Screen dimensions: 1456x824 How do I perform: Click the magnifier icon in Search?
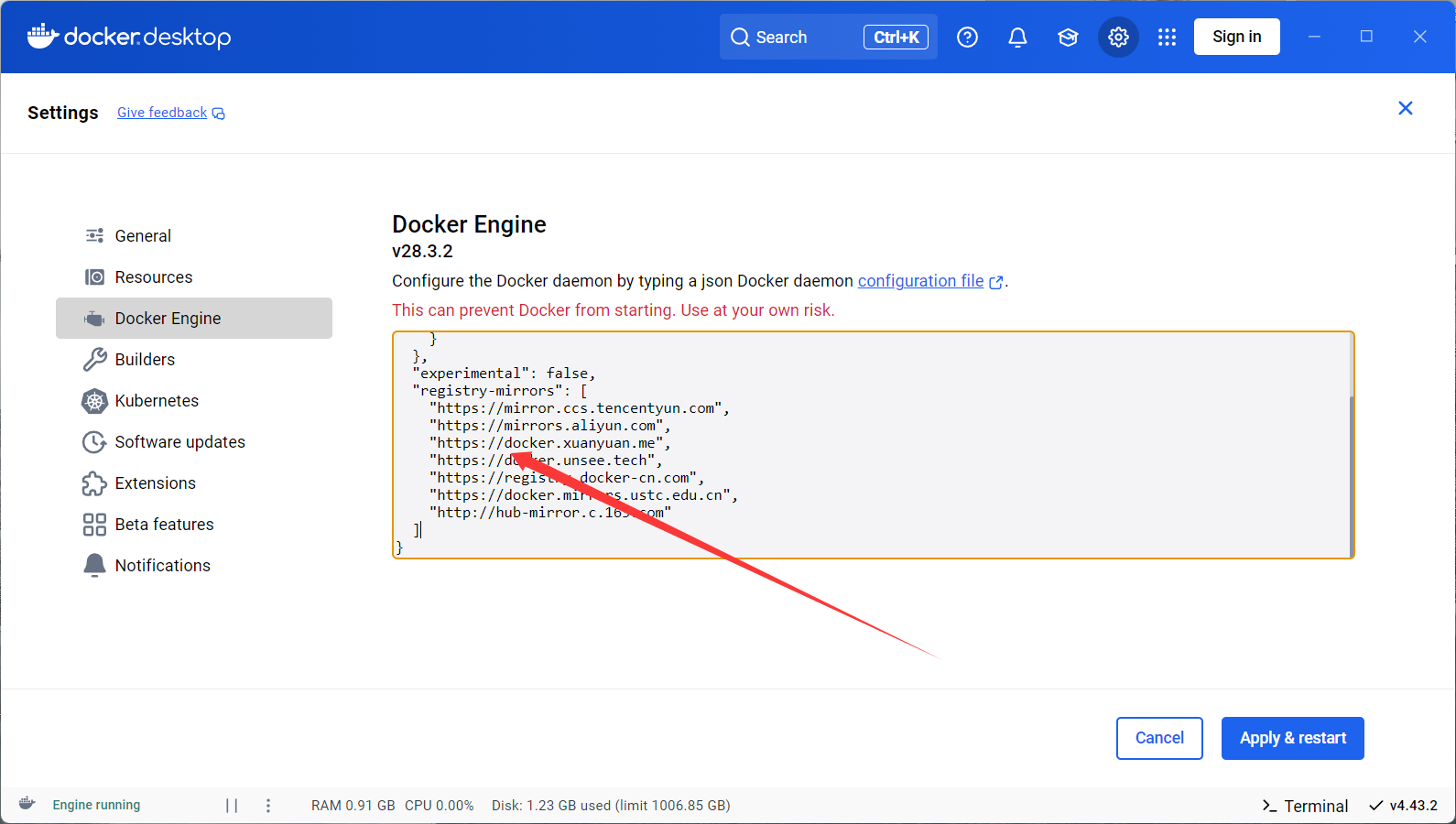[740, 38]
